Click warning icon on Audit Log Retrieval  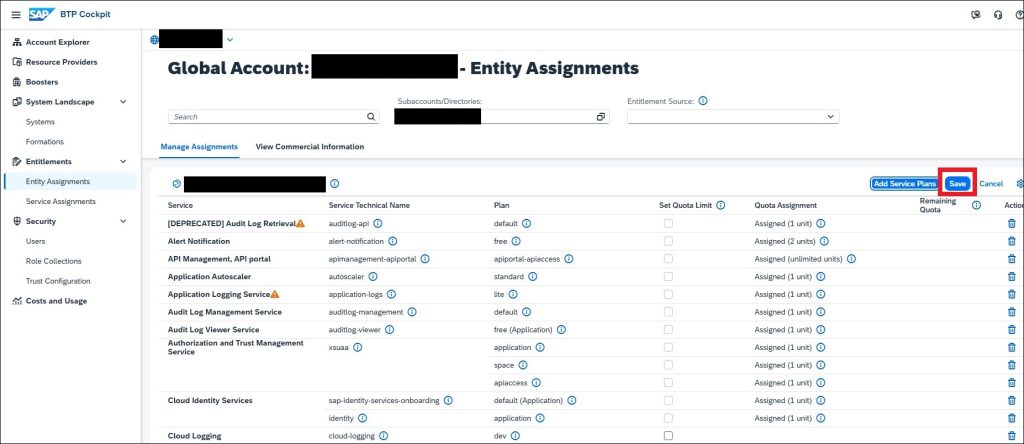pos(300,223)
